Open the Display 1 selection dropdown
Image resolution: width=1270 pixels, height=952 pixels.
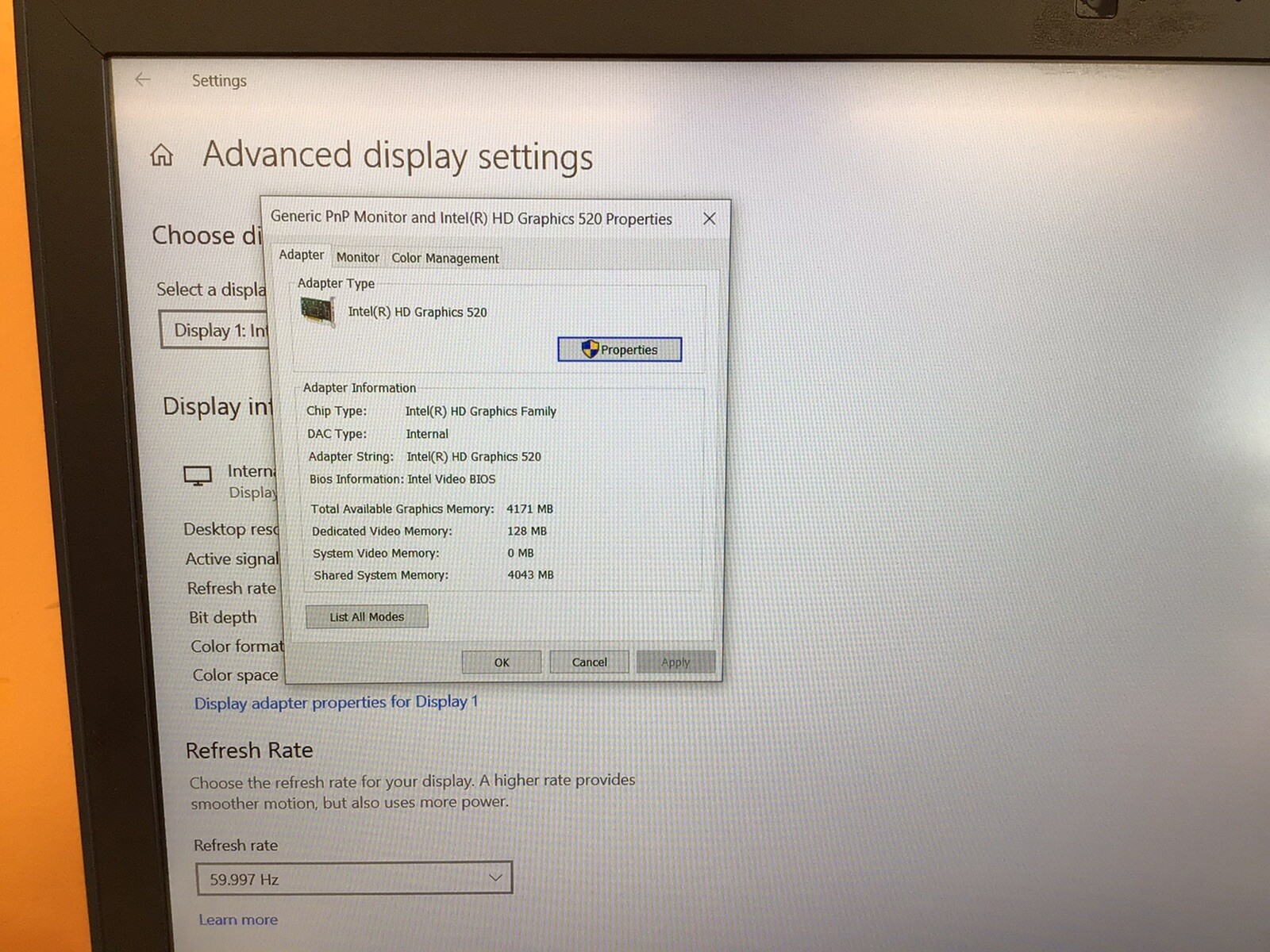pos(214,330)
